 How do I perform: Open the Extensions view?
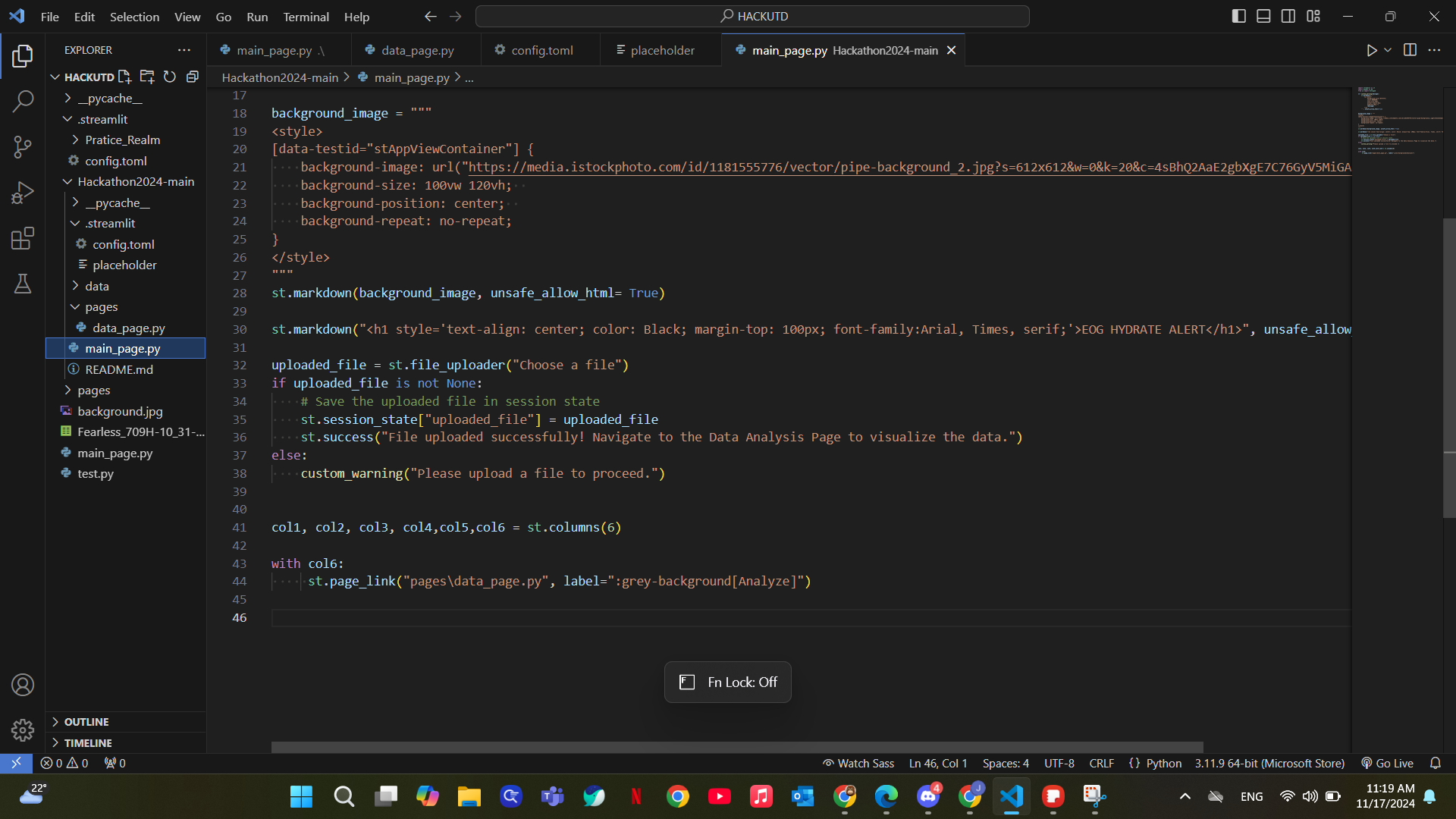point(23,239)
